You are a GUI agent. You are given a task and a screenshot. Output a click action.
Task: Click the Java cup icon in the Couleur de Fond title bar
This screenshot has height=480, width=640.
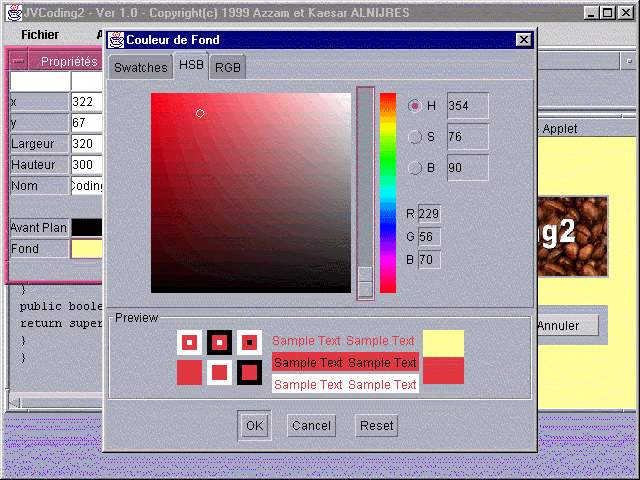[x=116, y=40]
